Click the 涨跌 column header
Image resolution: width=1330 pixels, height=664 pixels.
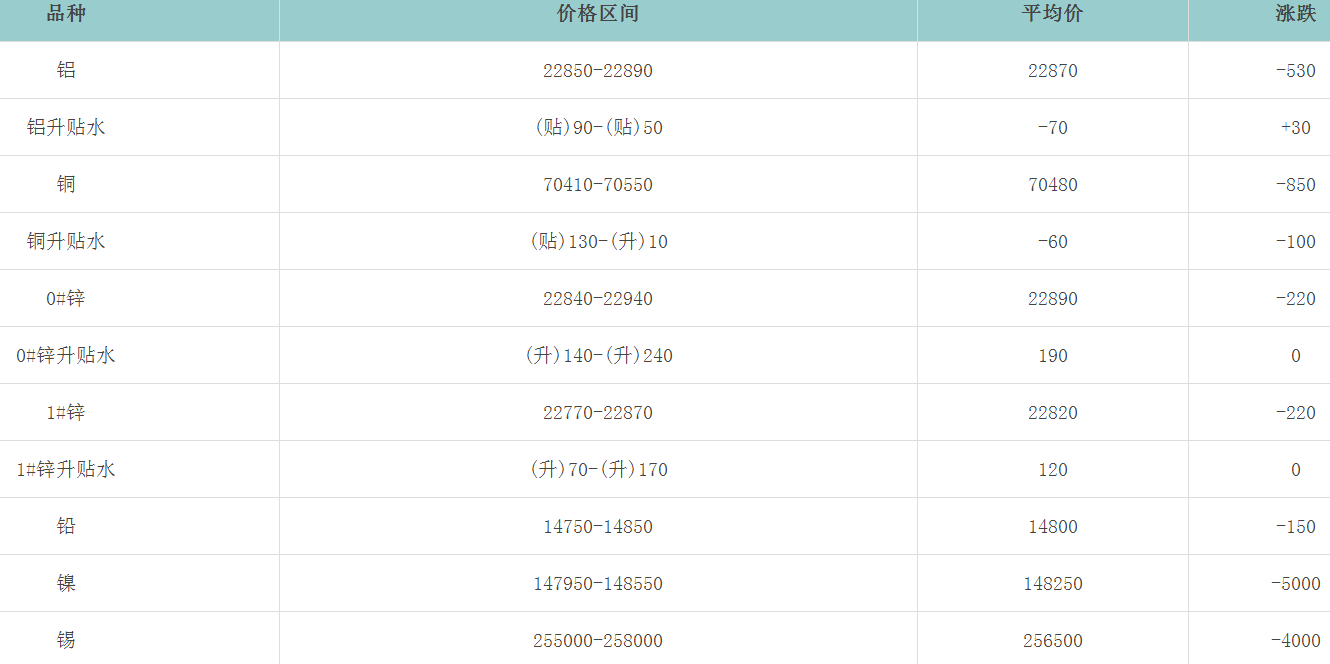[1295, 14]
